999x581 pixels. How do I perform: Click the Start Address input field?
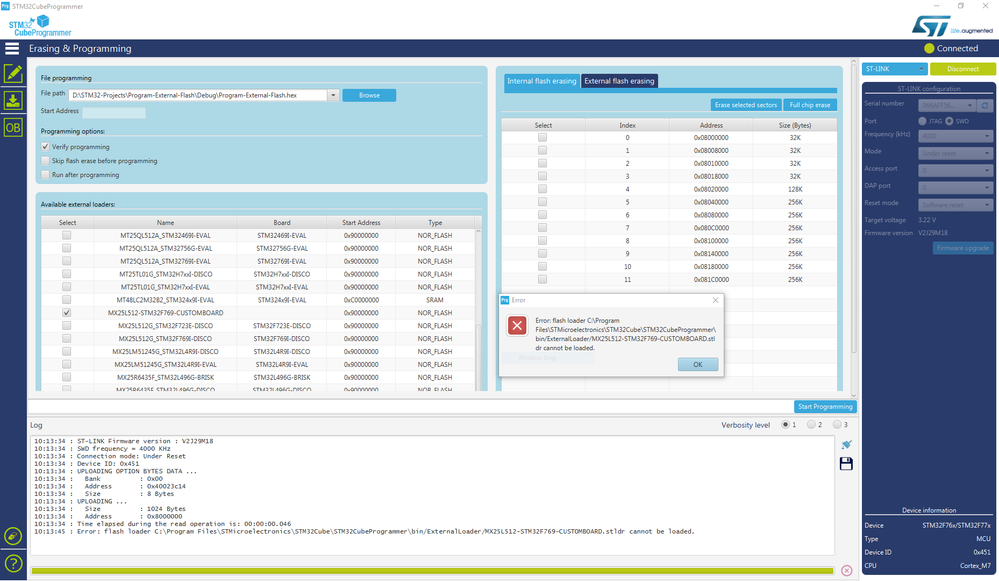click(x=113, y=113)
